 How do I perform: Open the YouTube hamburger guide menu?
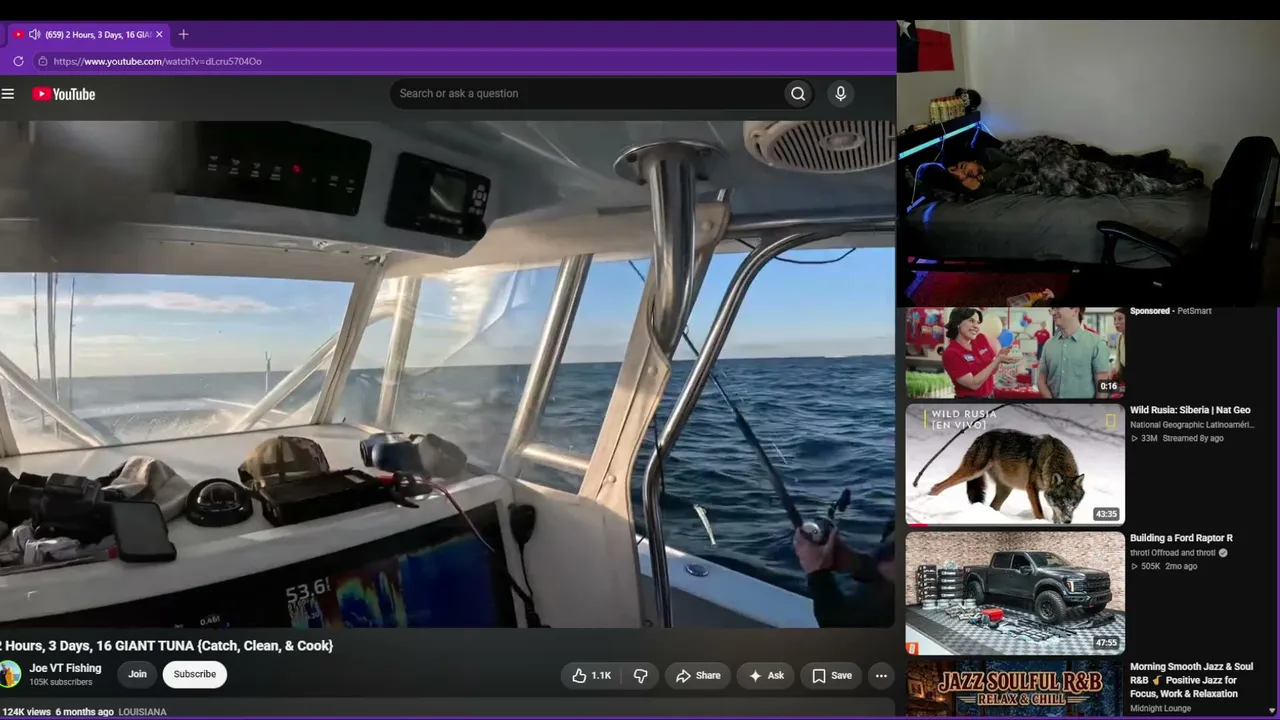[x=8, y=94]
